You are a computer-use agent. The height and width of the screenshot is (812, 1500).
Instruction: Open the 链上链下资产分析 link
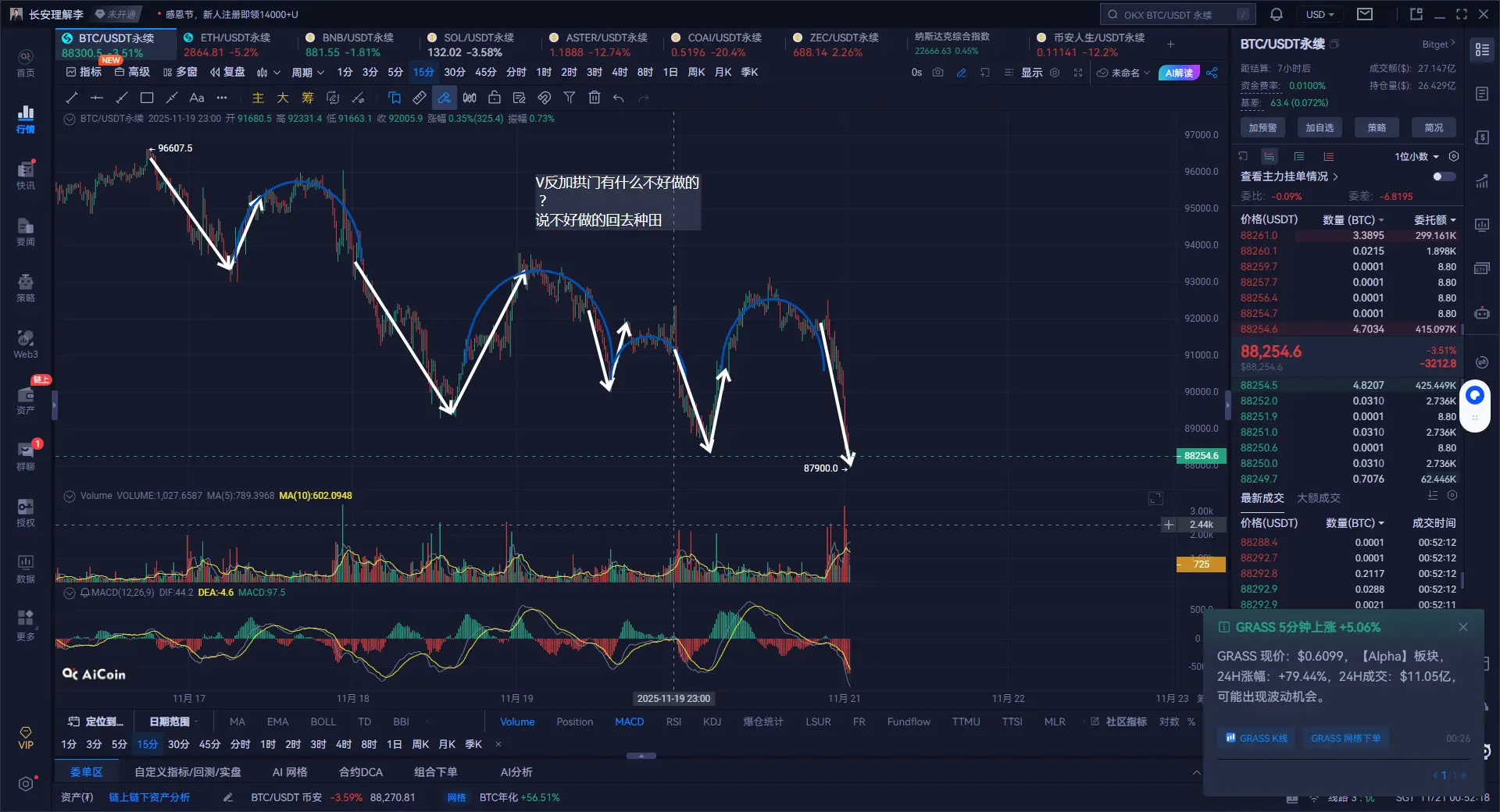tap(149, 797)
